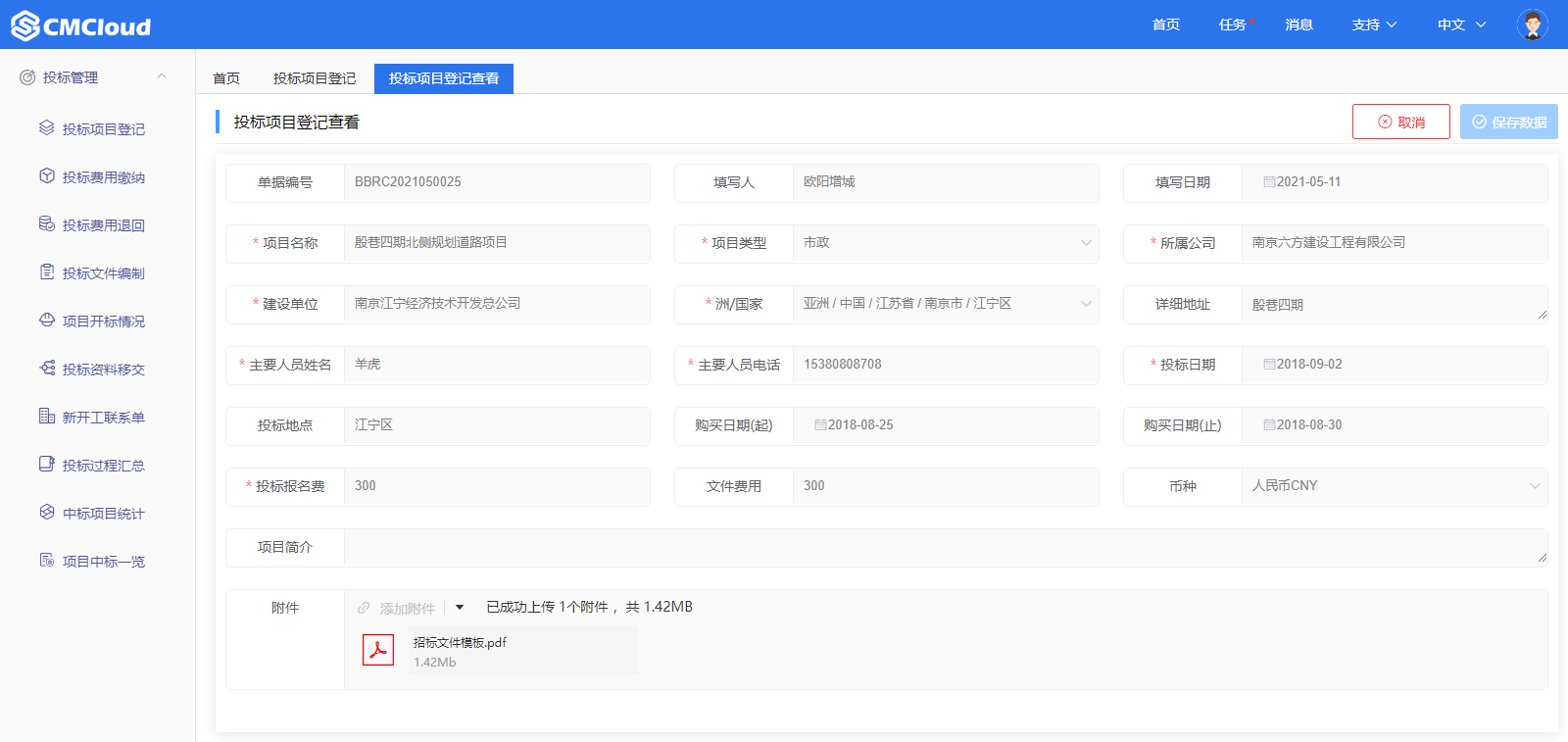Click the calendar icon in 填写日期
Screen dimensions: 1568x742
[1269, 182]
